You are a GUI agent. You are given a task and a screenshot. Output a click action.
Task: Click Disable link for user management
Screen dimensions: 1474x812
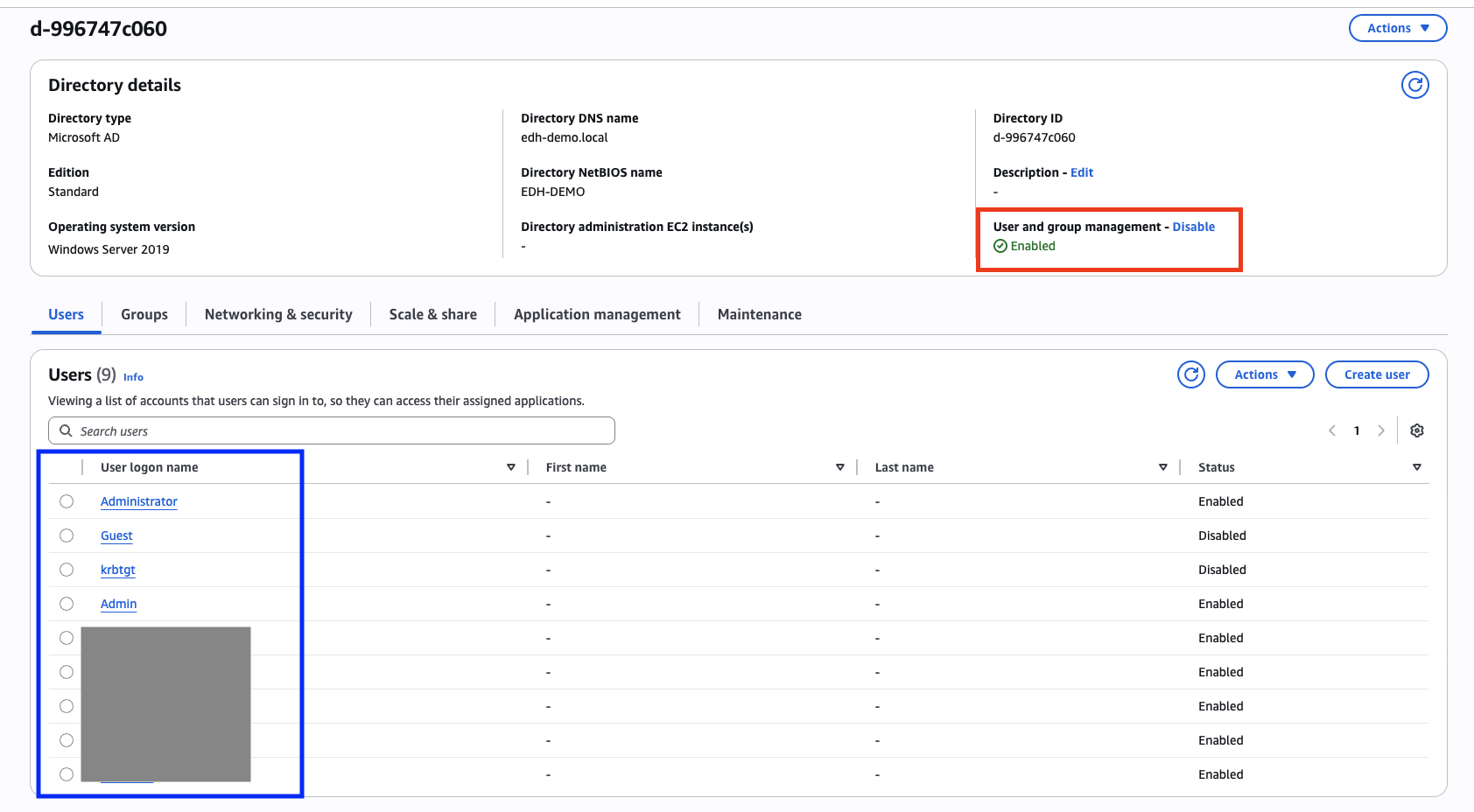point(1193,227)
